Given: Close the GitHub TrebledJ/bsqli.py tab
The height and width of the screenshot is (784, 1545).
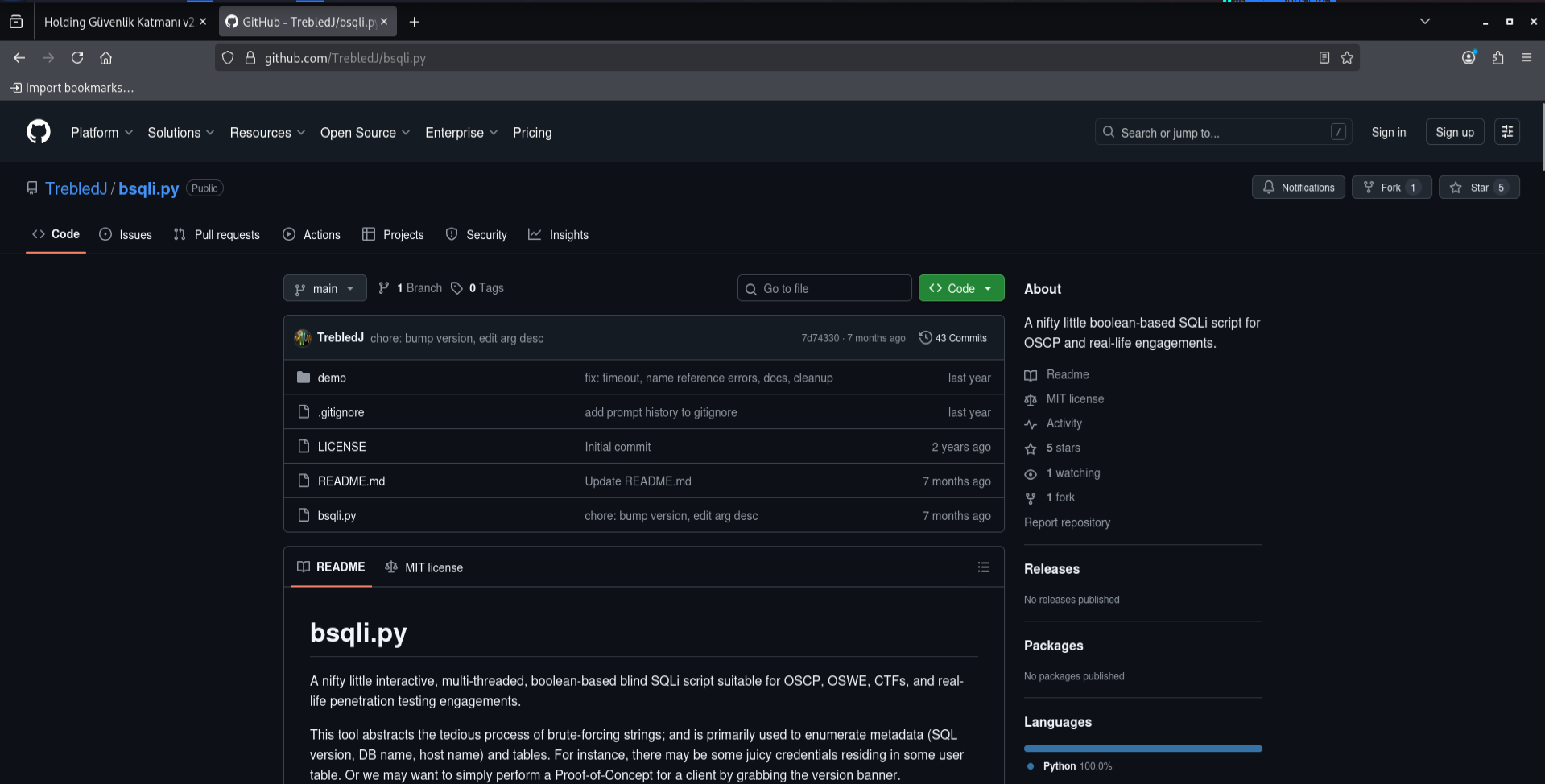Looking at the screenshot, I should click(384, 22).
